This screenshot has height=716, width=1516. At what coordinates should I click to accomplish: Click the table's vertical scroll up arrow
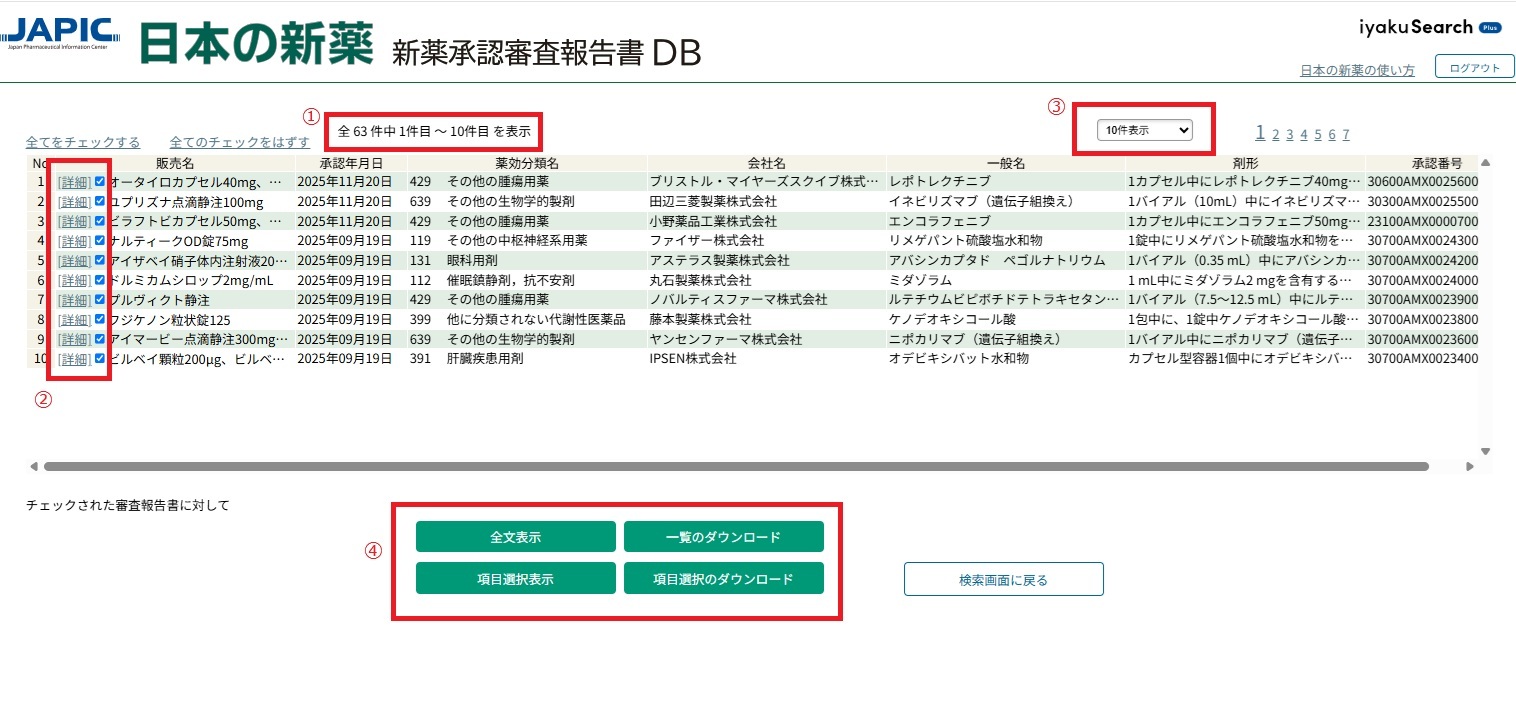[1485, 163]
